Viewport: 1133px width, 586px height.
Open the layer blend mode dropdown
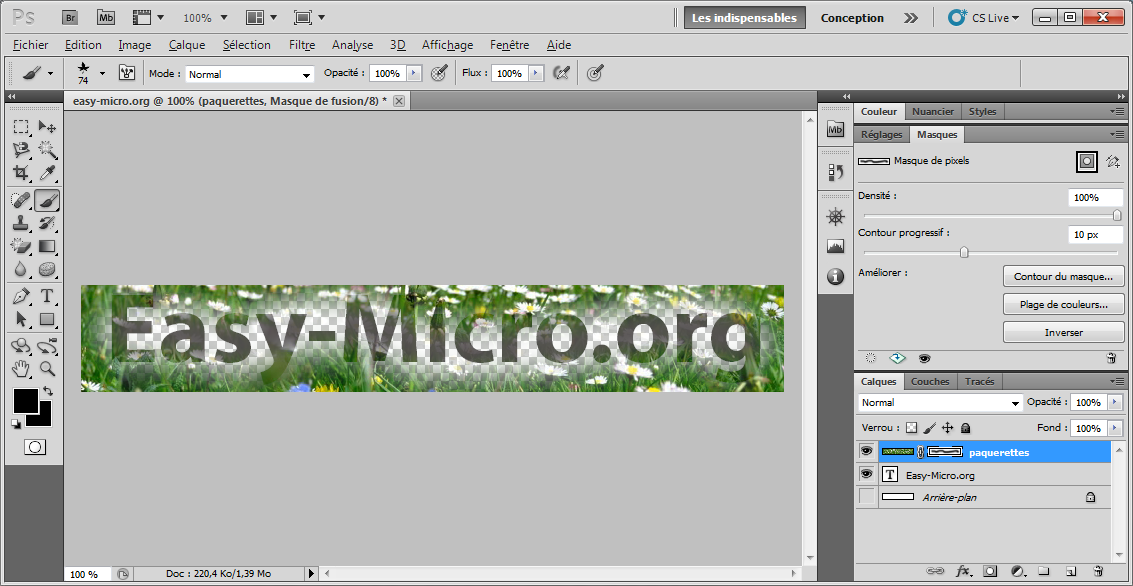(x=939, y=402)
